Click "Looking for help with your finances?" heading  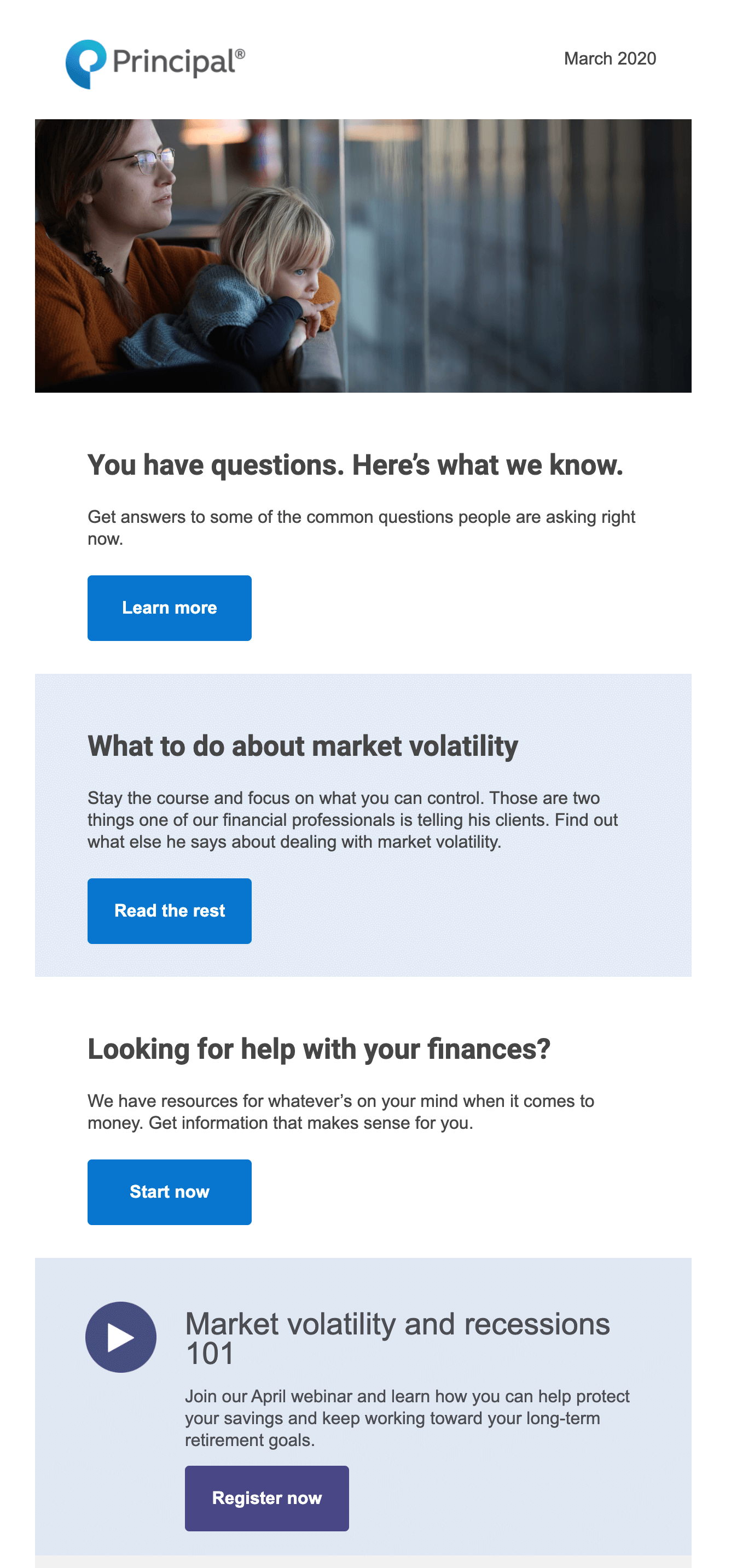tap(318, 1050)
